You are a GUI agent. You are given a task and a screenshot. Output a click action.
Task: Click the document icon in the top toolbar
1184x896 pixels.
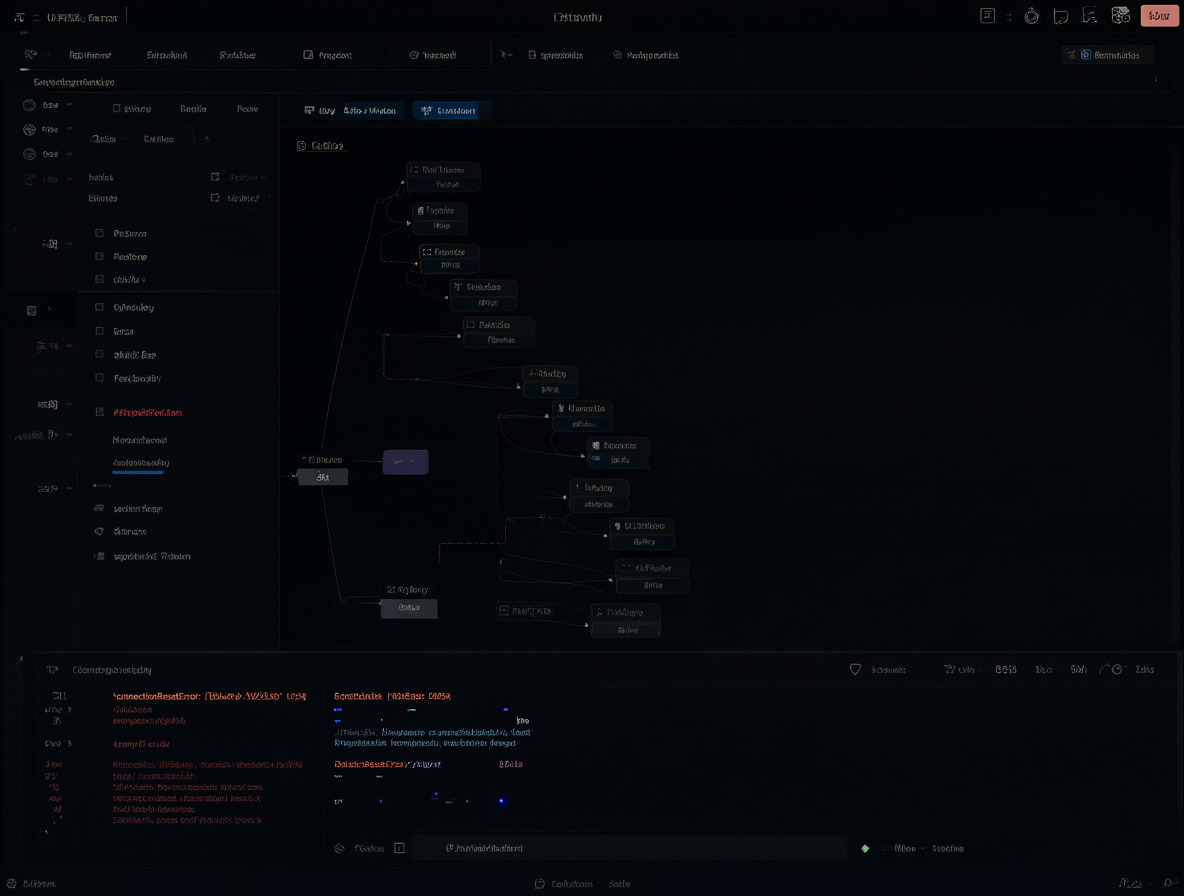532,55
